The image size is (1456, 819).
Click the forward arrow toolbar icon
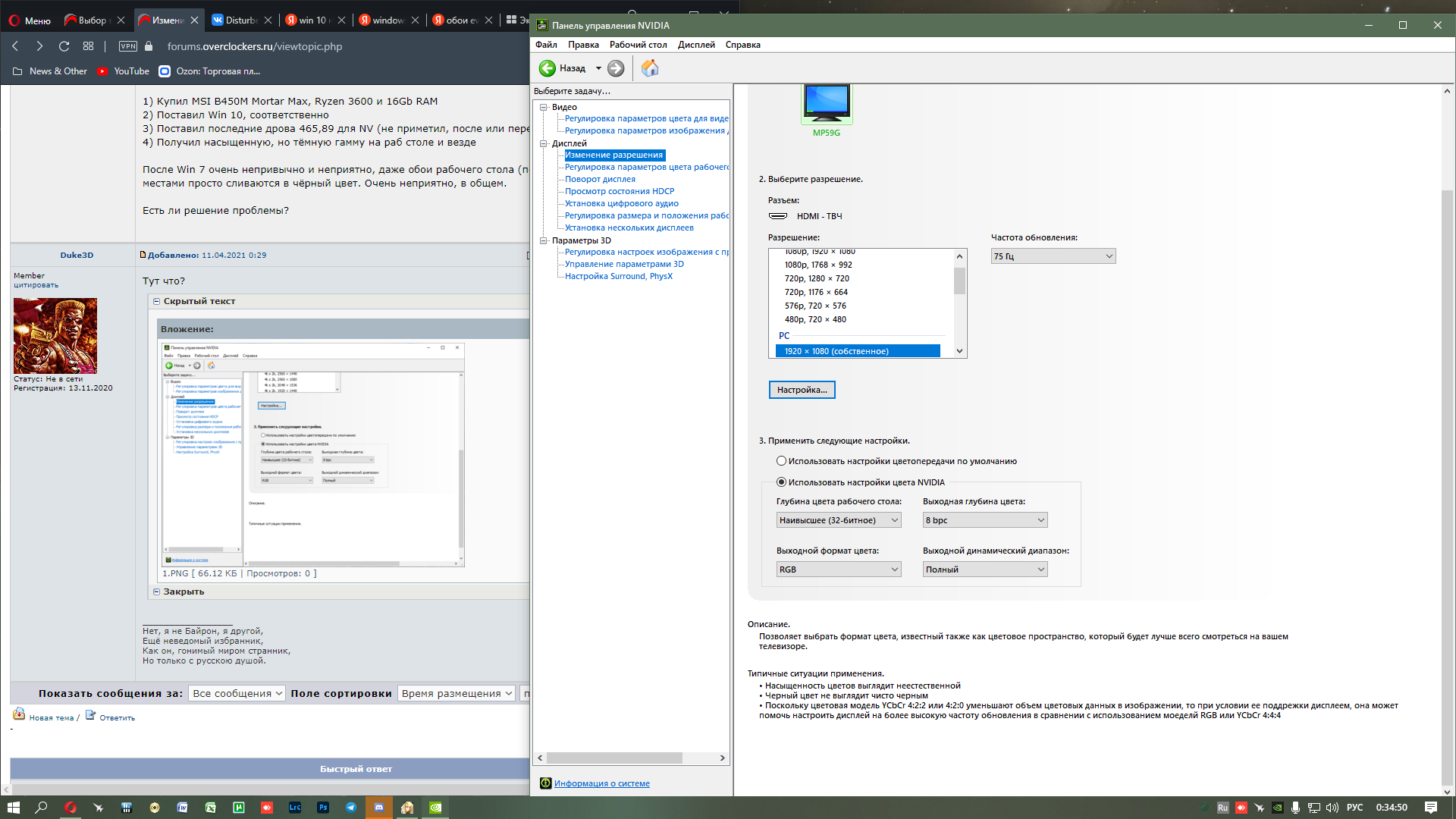(616, 68)
